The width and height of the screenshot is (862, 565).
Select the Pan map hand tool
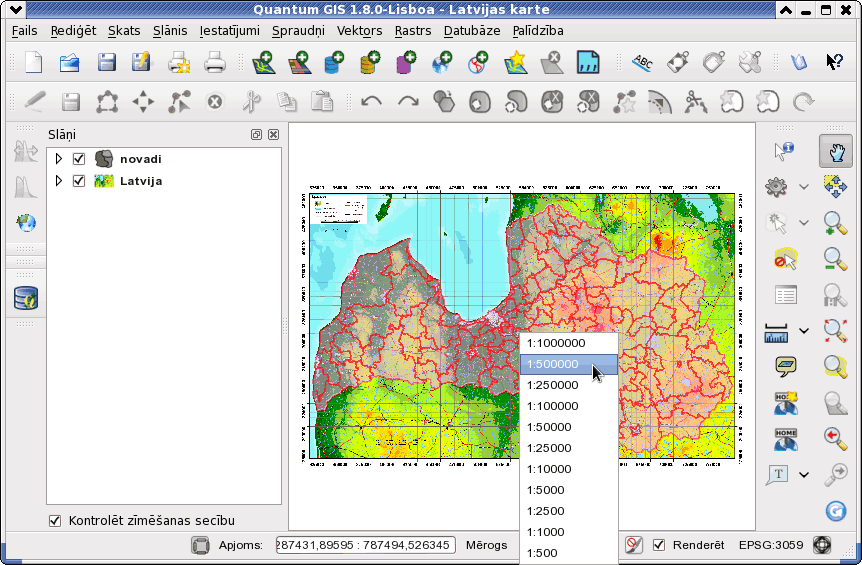tap(836, 151)
